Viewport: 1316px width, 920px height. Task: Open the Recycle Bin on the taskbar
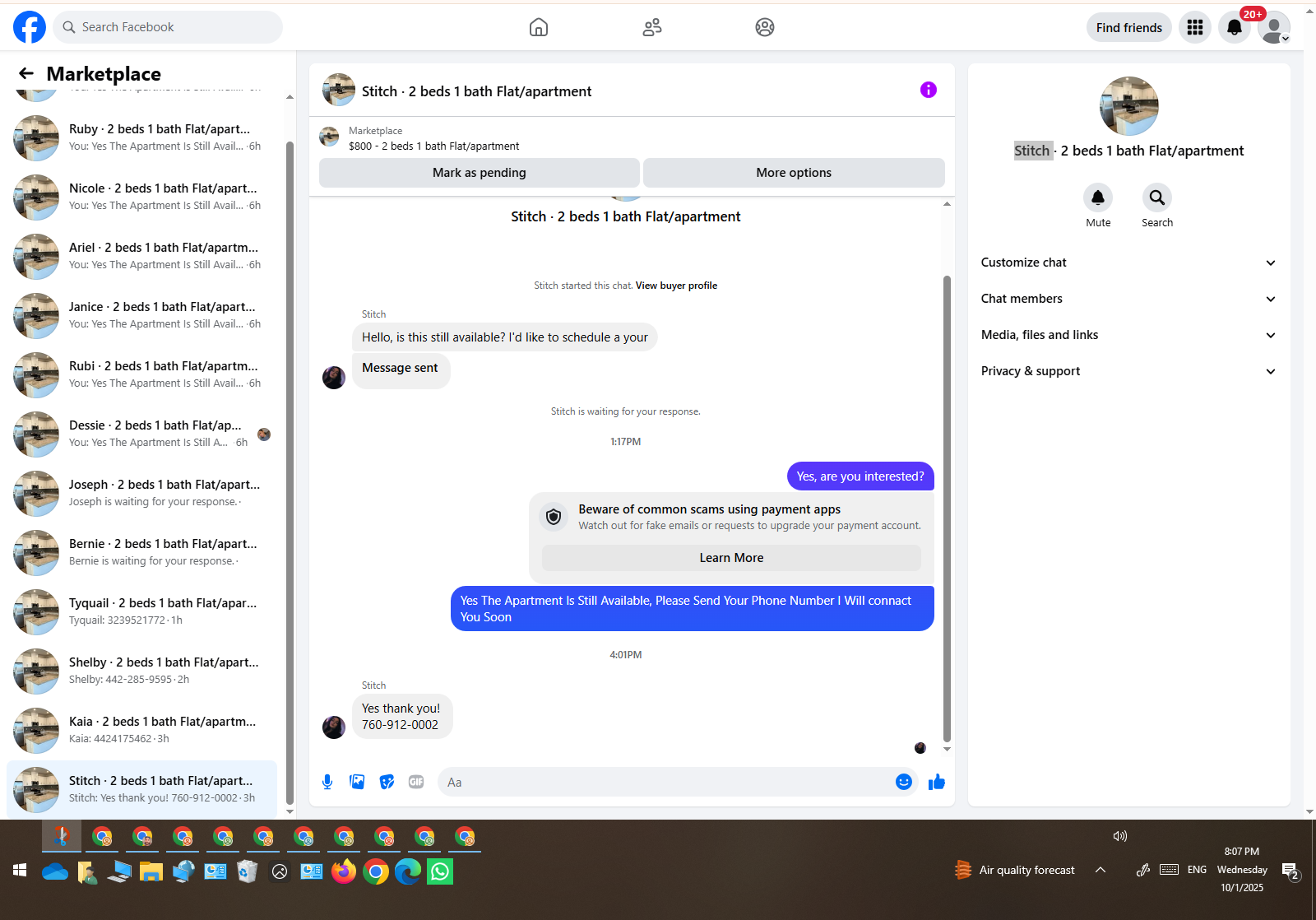coord(248,871)
